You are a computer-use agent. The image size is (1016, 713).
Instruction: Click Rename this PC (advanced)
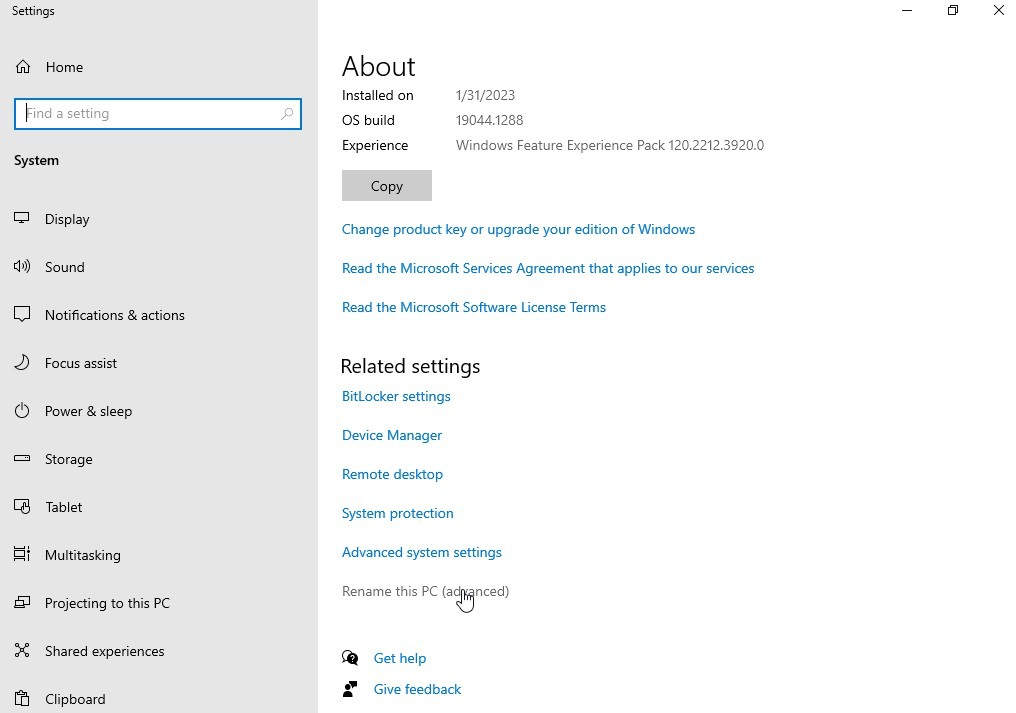[x=425, y=591]
